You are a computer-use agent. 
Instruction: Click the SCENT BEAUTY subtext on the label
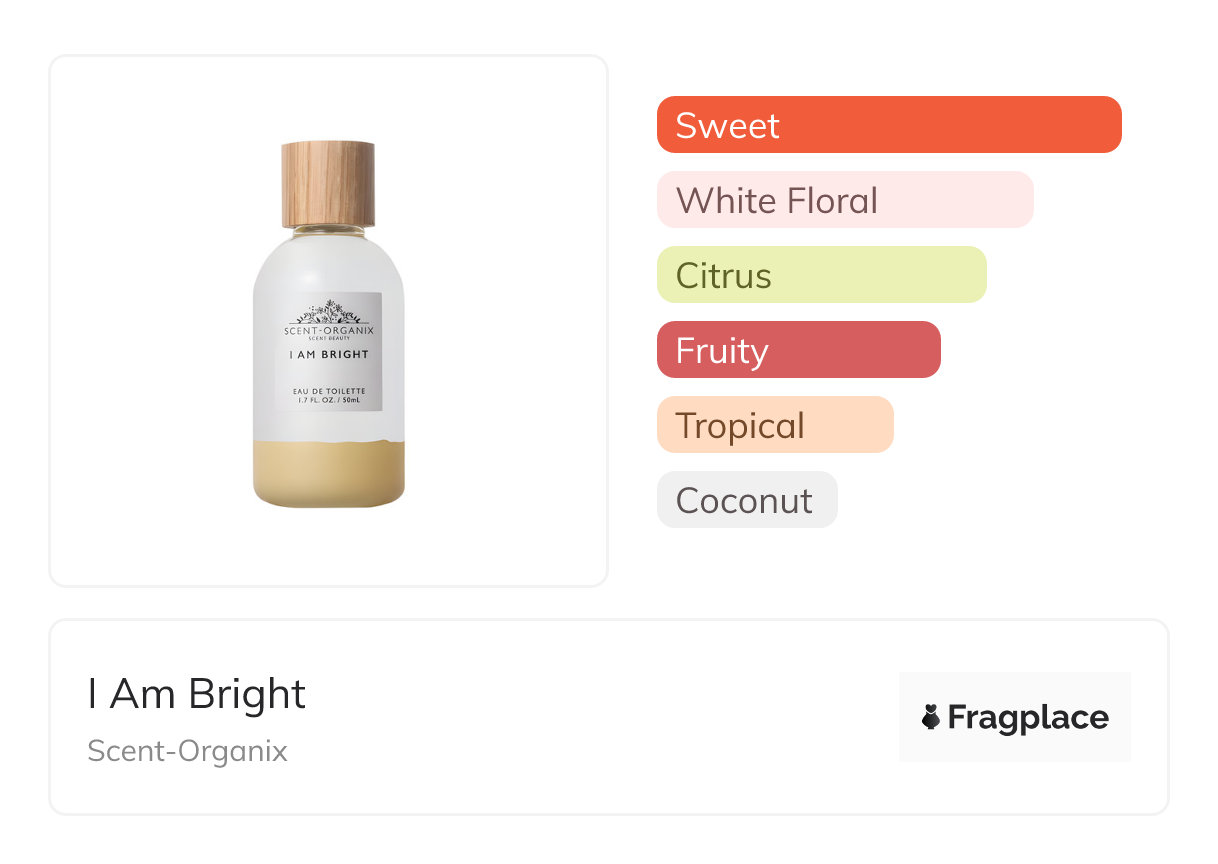click(x=328, y=338)
